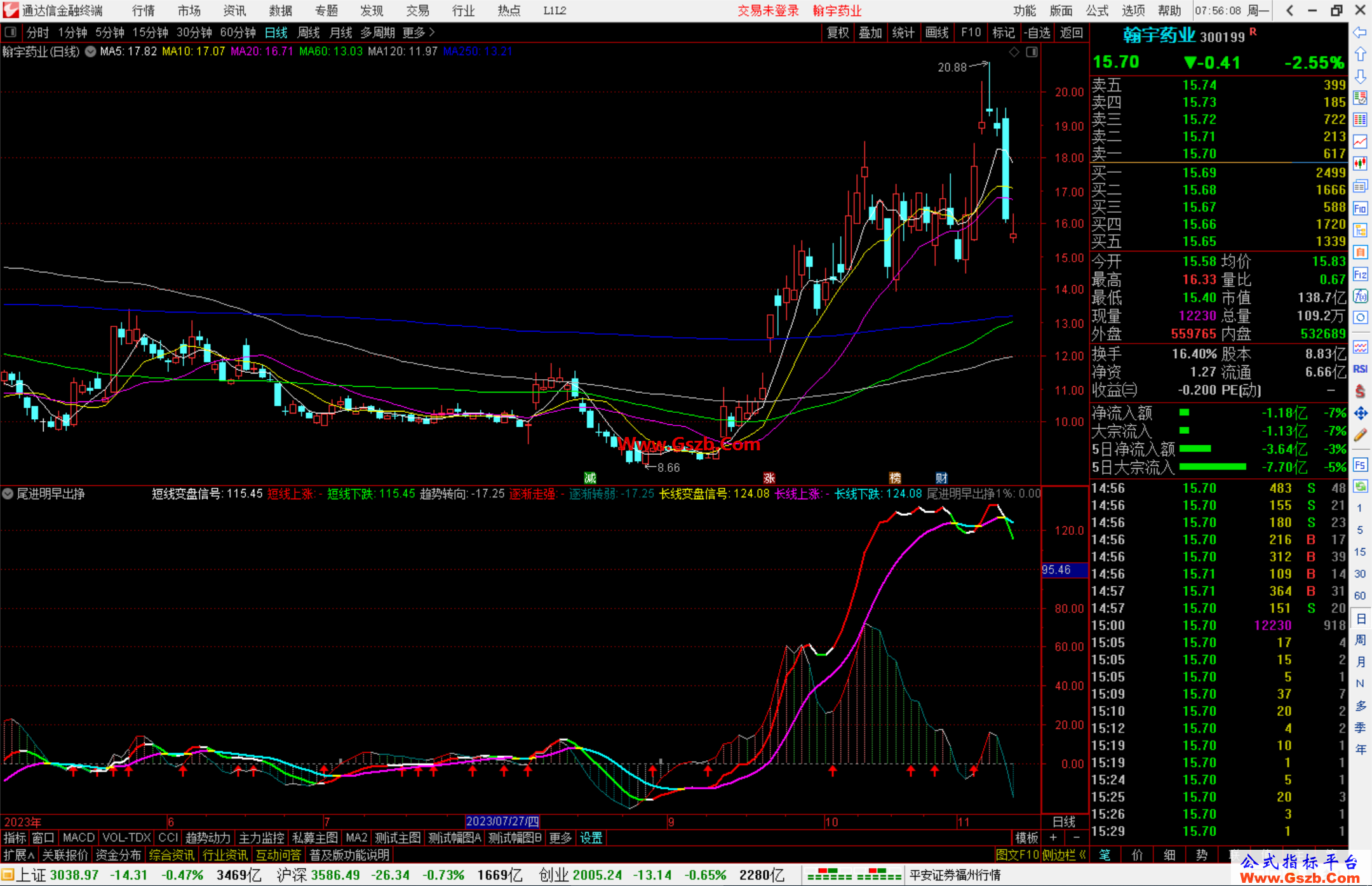Open the 图文F10 link
This screenshot has width=1372, height=886.
1018,855
